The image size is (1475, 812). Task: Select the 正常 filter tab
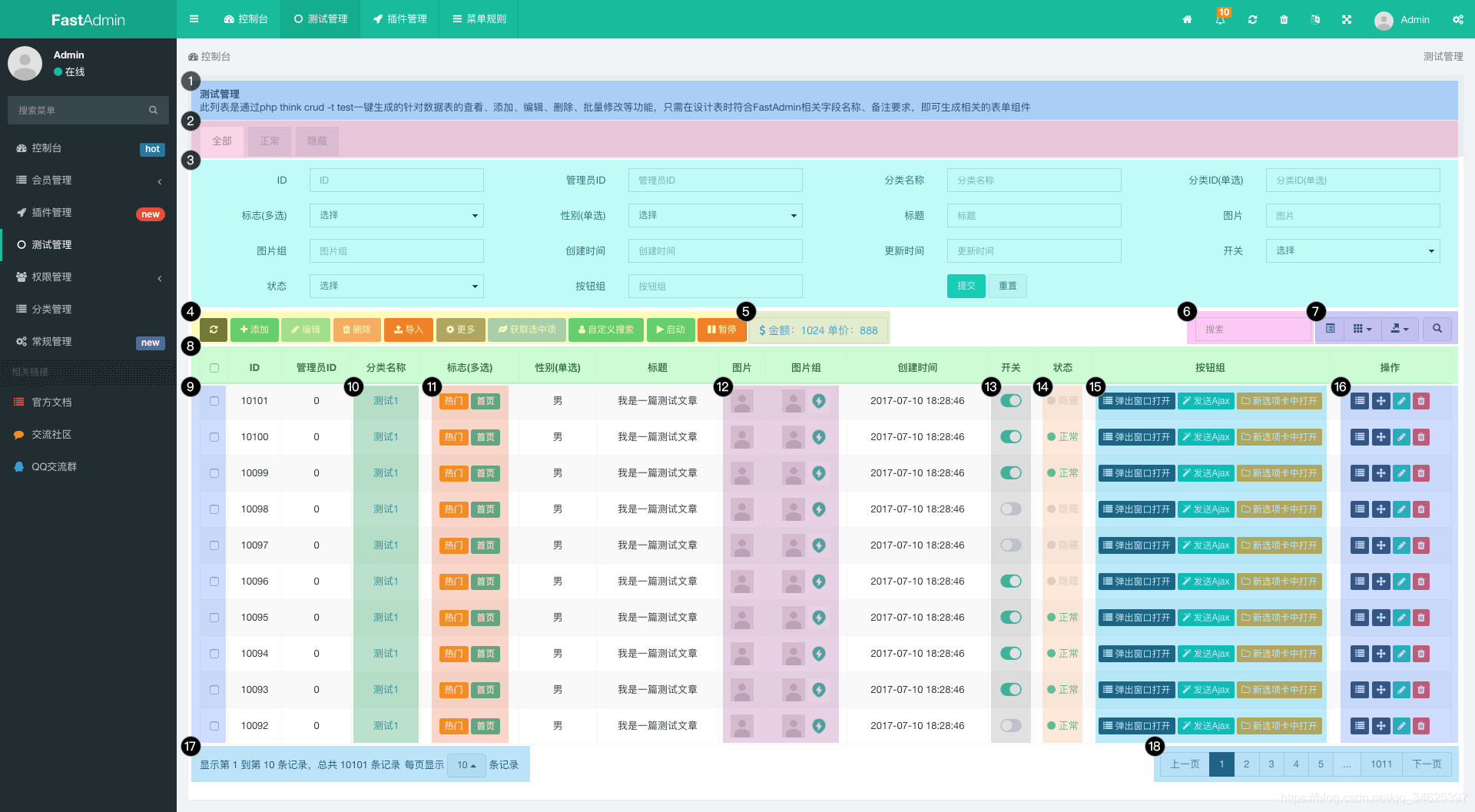tap(270, 141)
